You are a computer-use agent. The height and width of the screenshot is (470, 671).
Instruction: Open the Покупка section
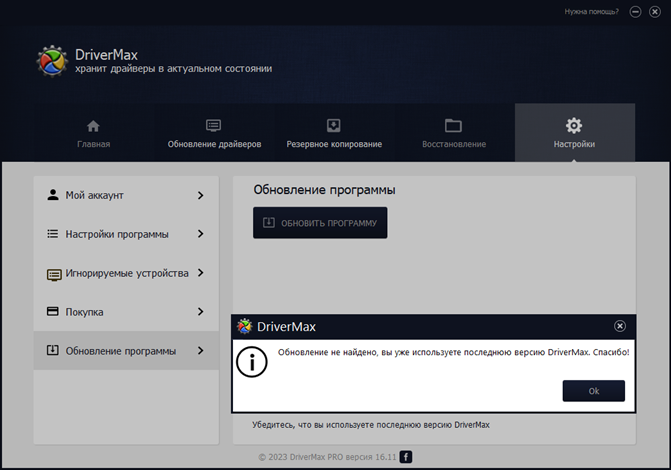click(x=126, y=312)
